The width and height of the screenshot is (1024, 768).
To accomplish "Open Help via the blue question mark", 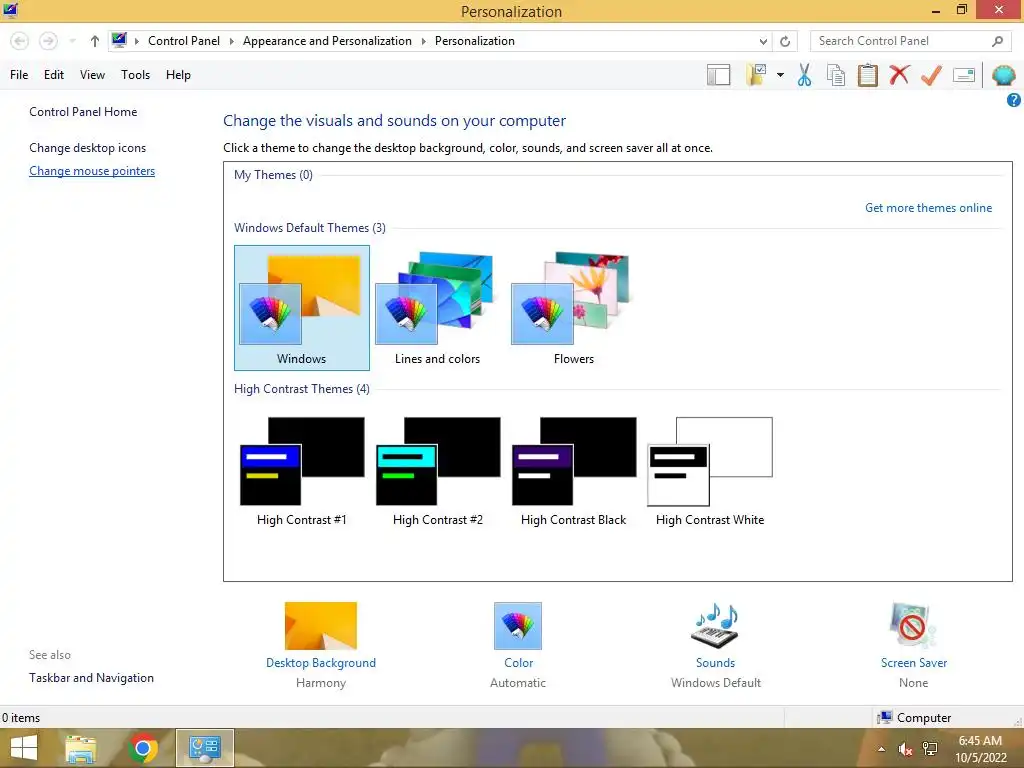I will click(x=1014, y=100).
